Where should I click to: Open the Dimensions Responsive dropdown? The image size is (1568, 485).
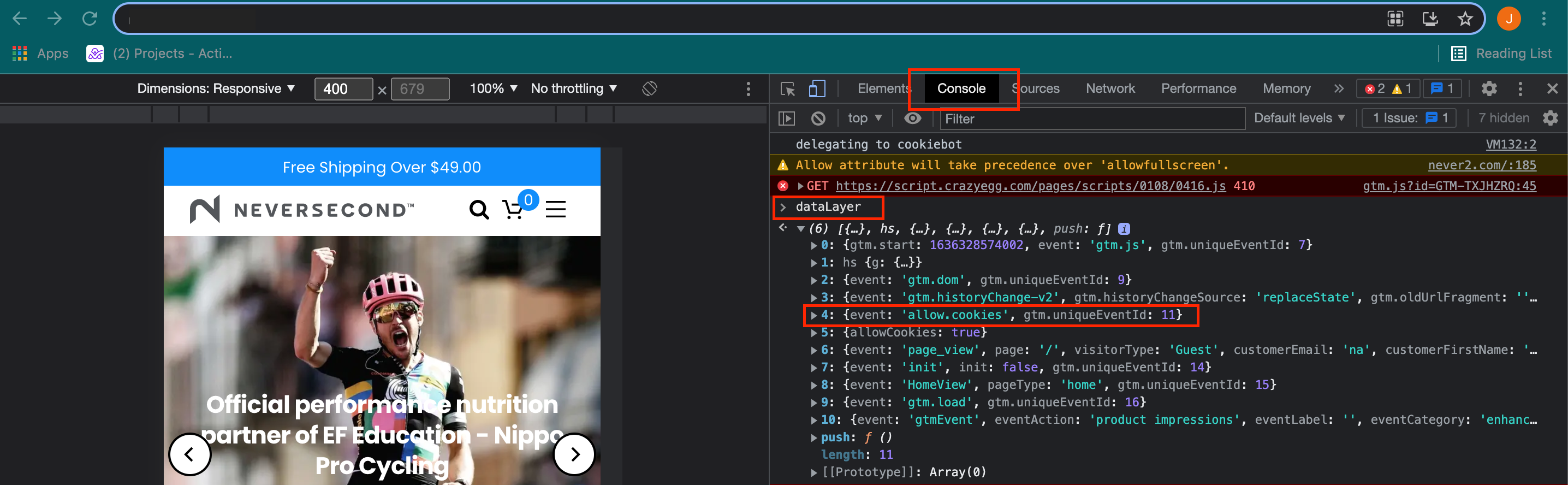(216, 89)
